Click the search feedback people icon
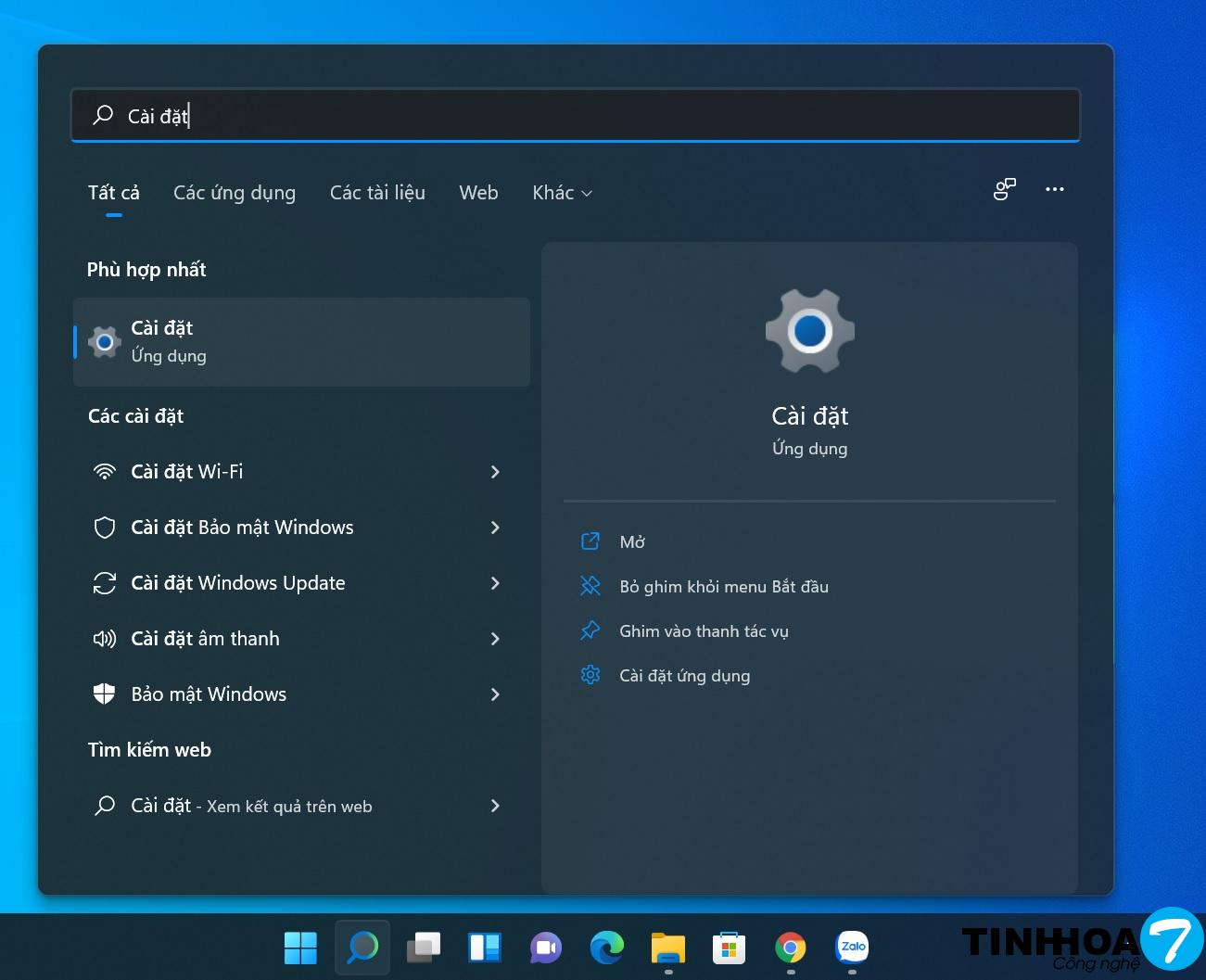Image resolution: width=1206 pixels, height=980 pixels. click(x=1005, y=190)
